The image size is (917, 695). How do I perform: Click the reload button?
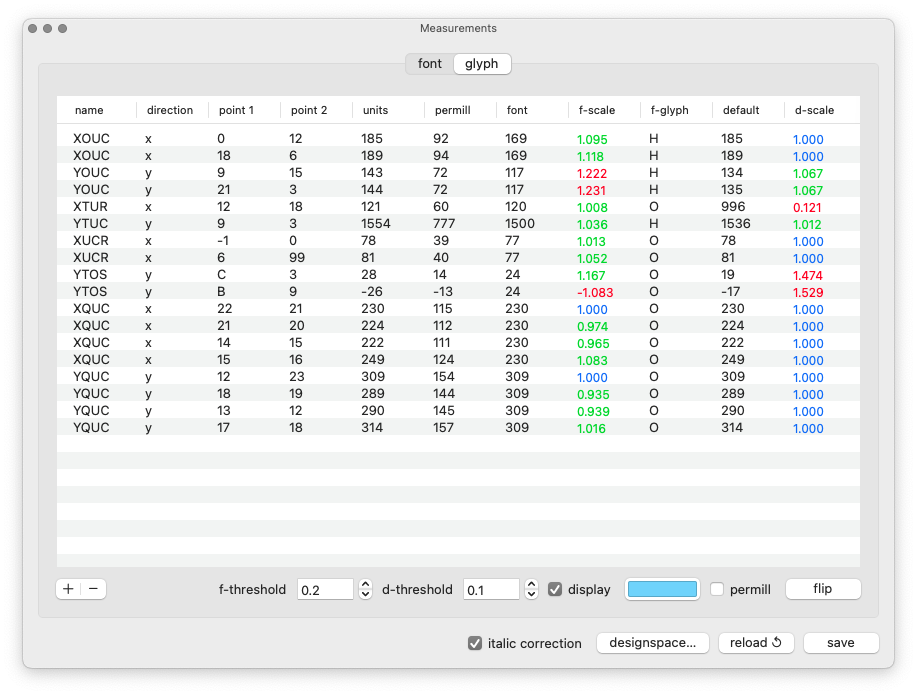(756, 643)
